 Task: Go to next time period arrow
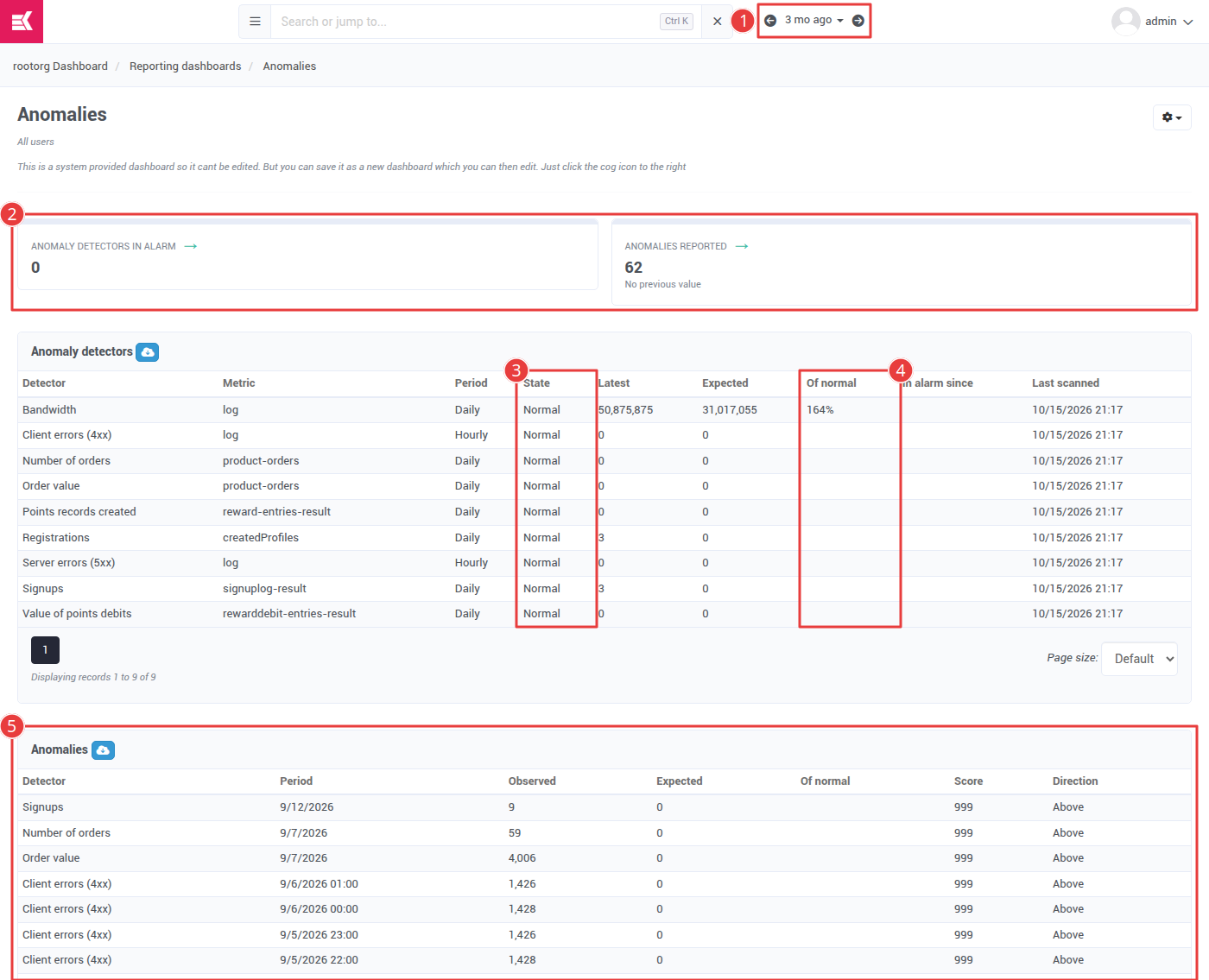[x=858, y=21]
